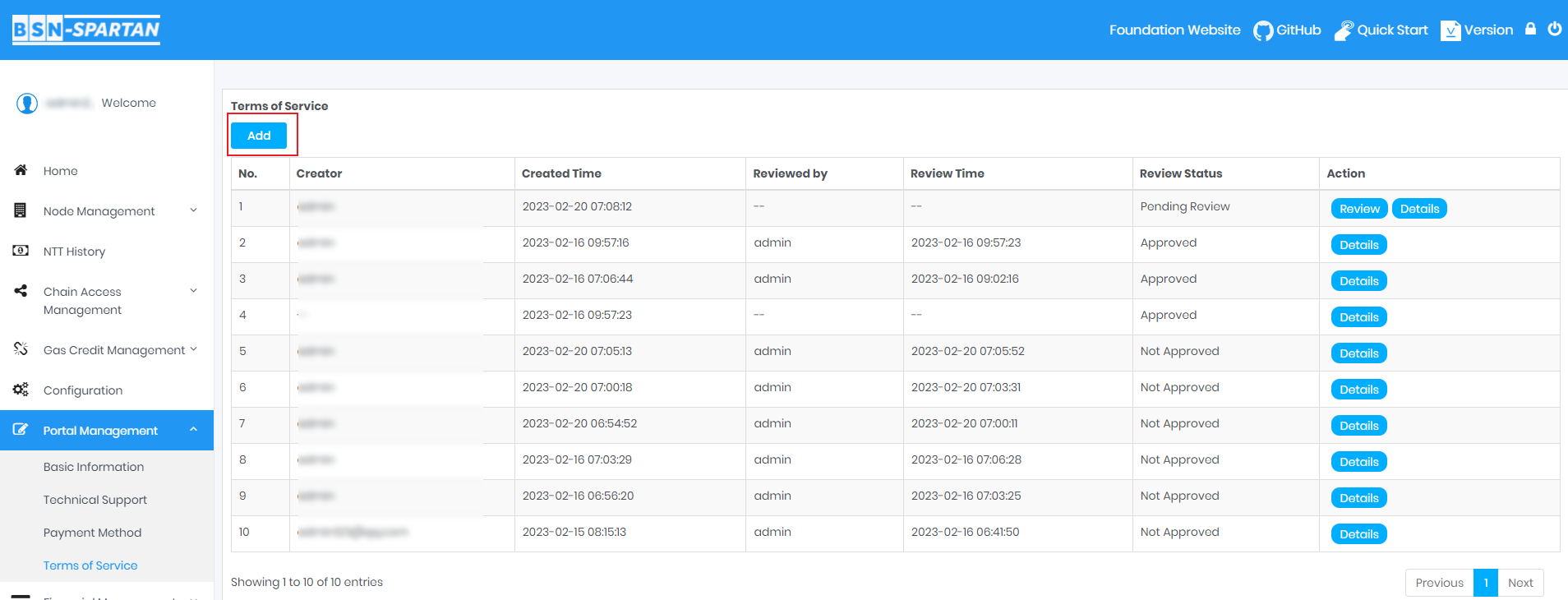The height and width of the screenshot is (600, 1568).
Task: Click the lock icon in top header
Action: click(1530, 29)
